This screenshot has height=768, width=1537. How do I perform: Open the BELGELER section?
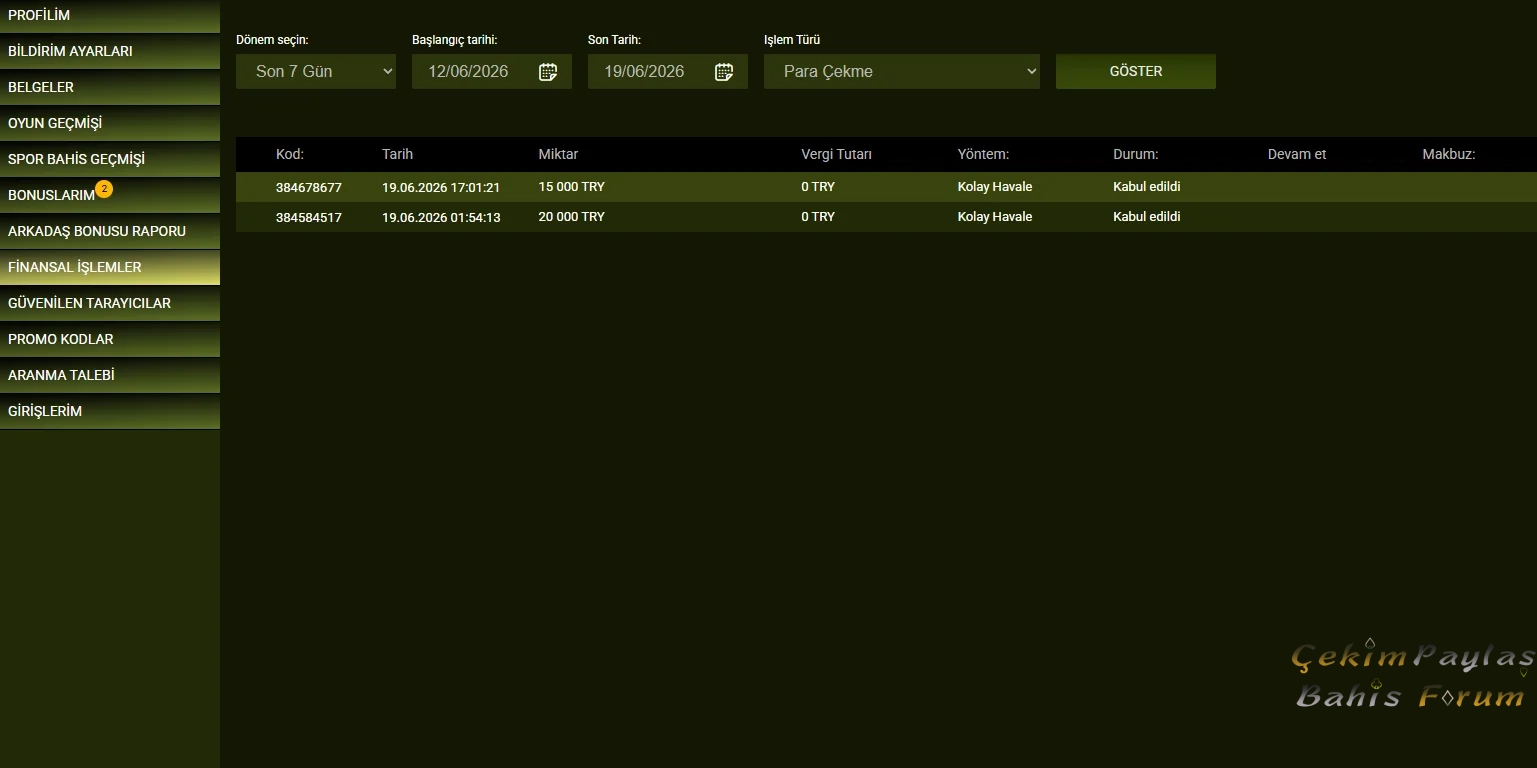[110, 87]
